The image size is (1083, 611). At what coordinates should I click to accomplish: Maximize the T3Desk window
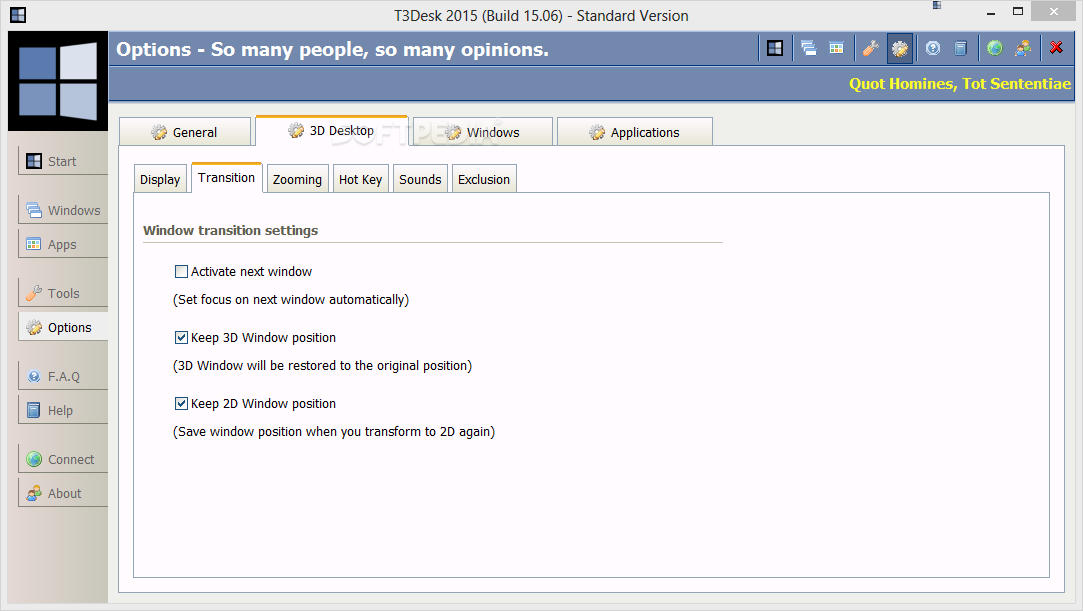tap(1017, 12)
